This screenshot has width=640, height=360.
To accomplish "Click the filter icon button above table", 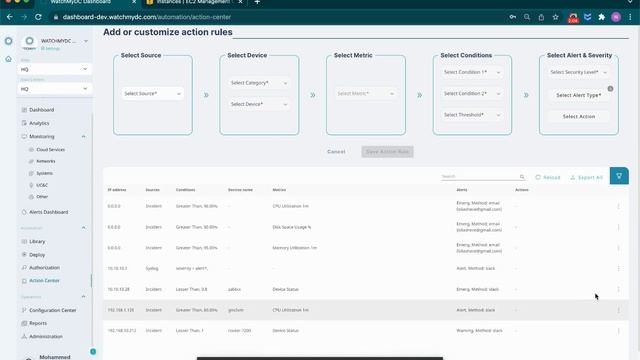I will (619, 176).
